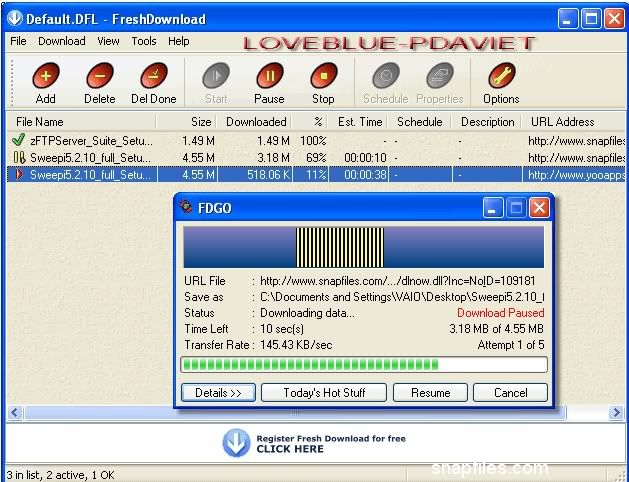This screenshot has width=629, height=482.
Task: Click the Start toolbar icon
Action: coord(216,76)
